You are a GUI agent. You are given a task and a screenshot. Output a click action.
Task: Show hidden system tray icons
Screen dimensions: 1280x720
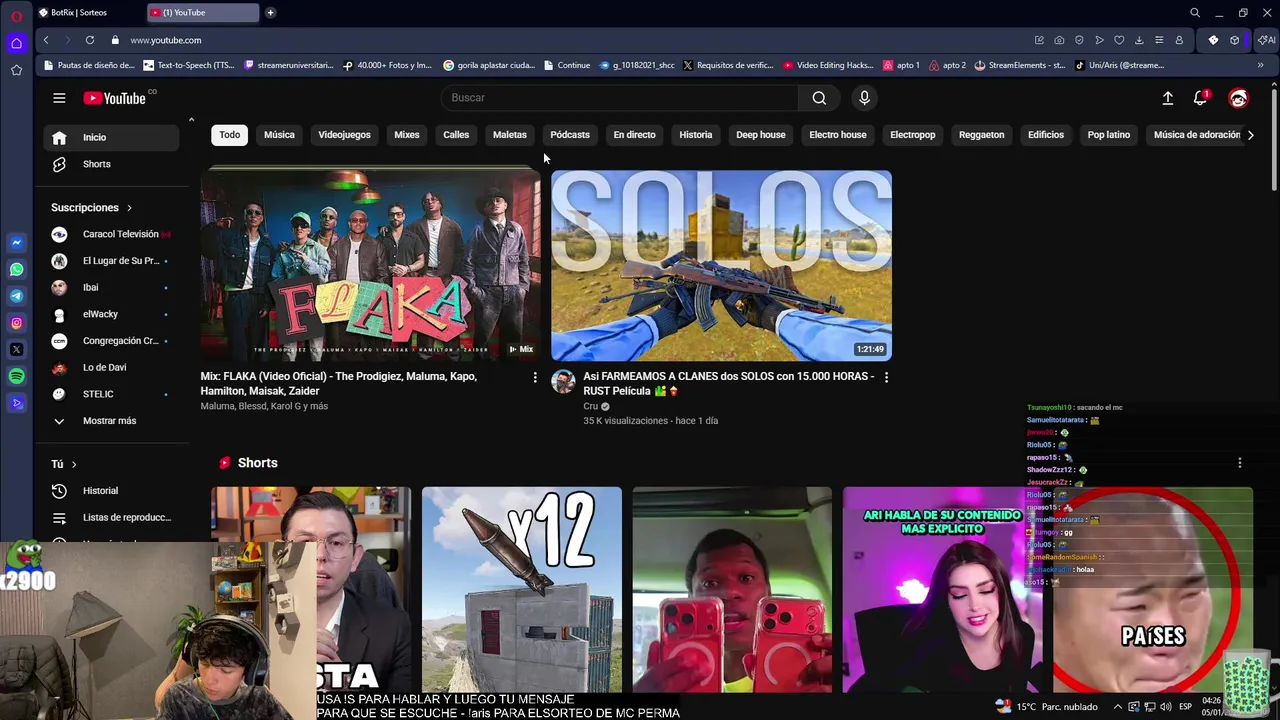click(1118, 706)
